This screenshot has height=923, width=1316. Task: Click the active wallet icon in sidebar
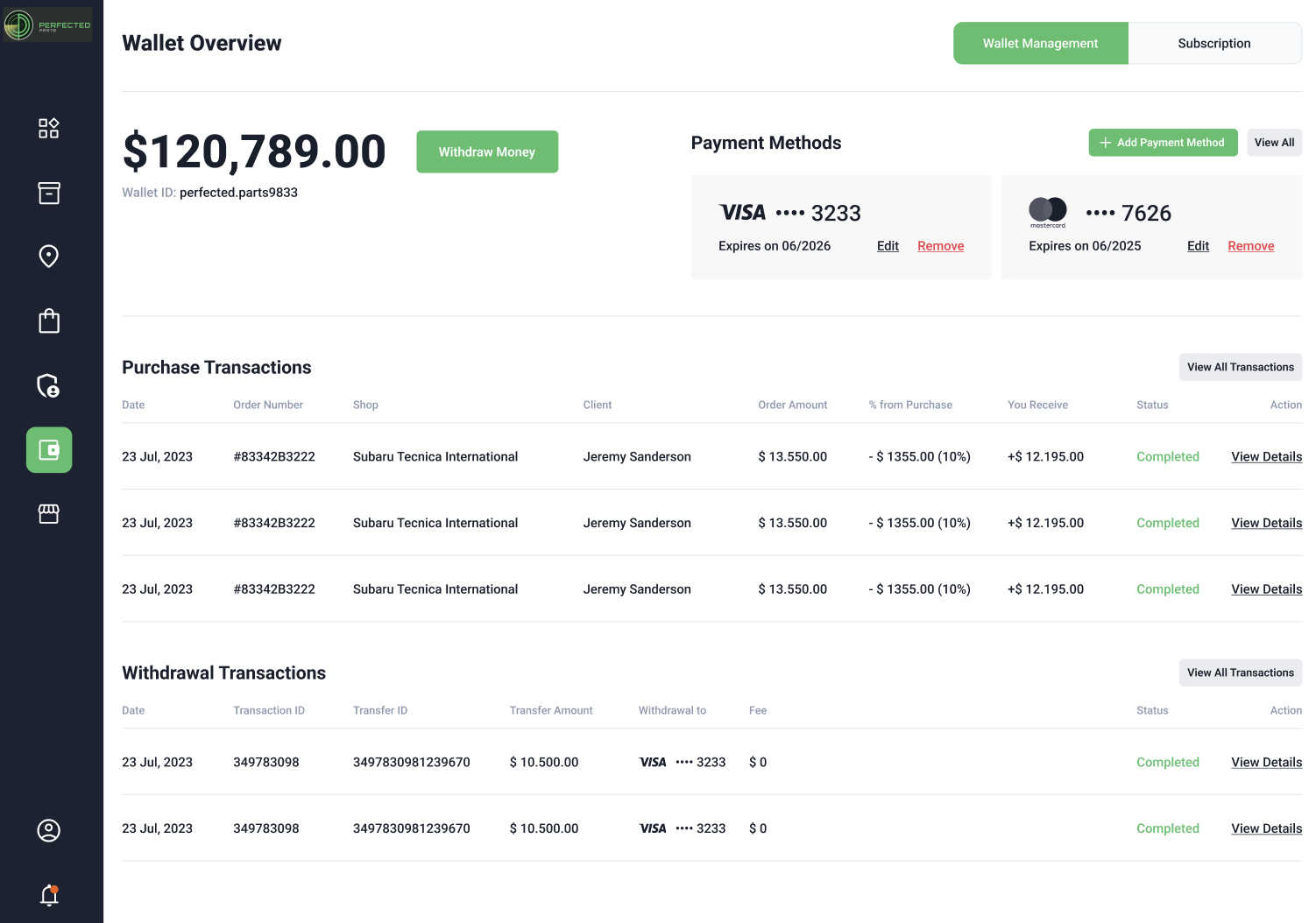click(49, 450)
